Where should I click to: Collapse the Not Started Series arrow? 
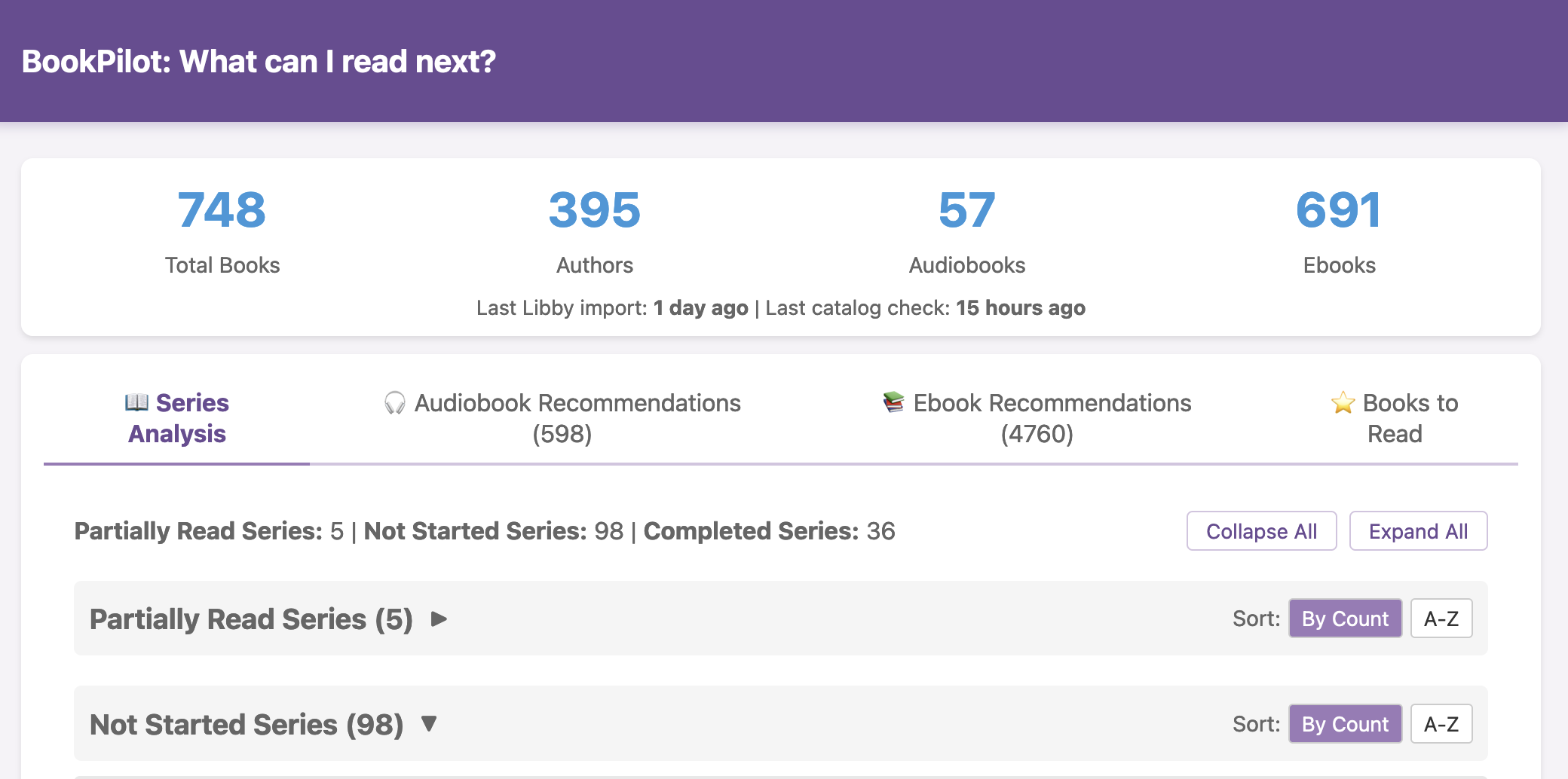[x=429, y=724]
